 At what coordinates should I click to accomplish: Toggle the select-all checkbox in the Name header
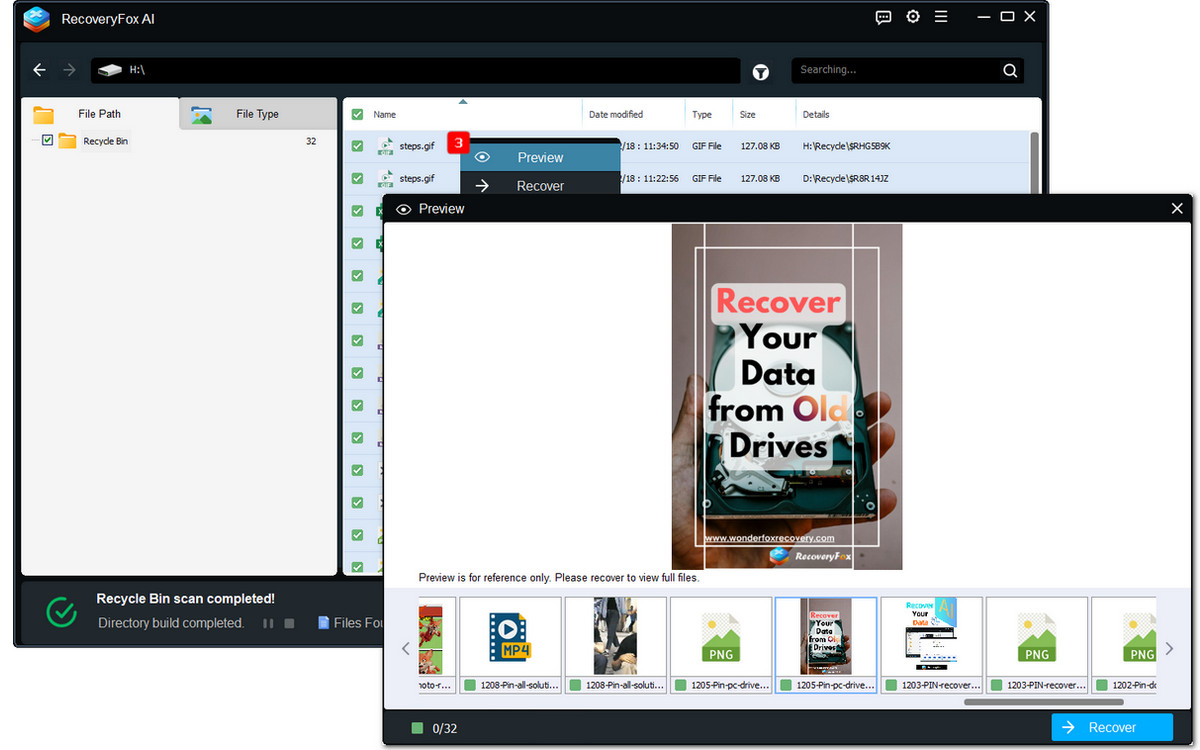coord(356,113)
